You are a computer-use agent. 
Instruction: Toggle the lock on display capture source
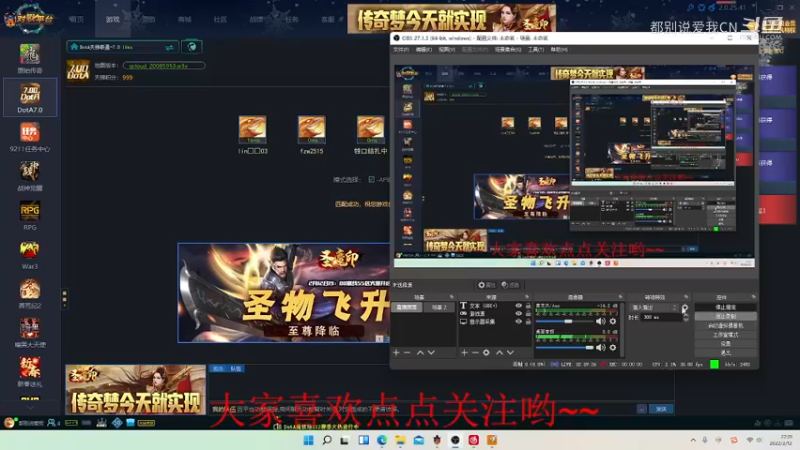(x=529, y=322)
